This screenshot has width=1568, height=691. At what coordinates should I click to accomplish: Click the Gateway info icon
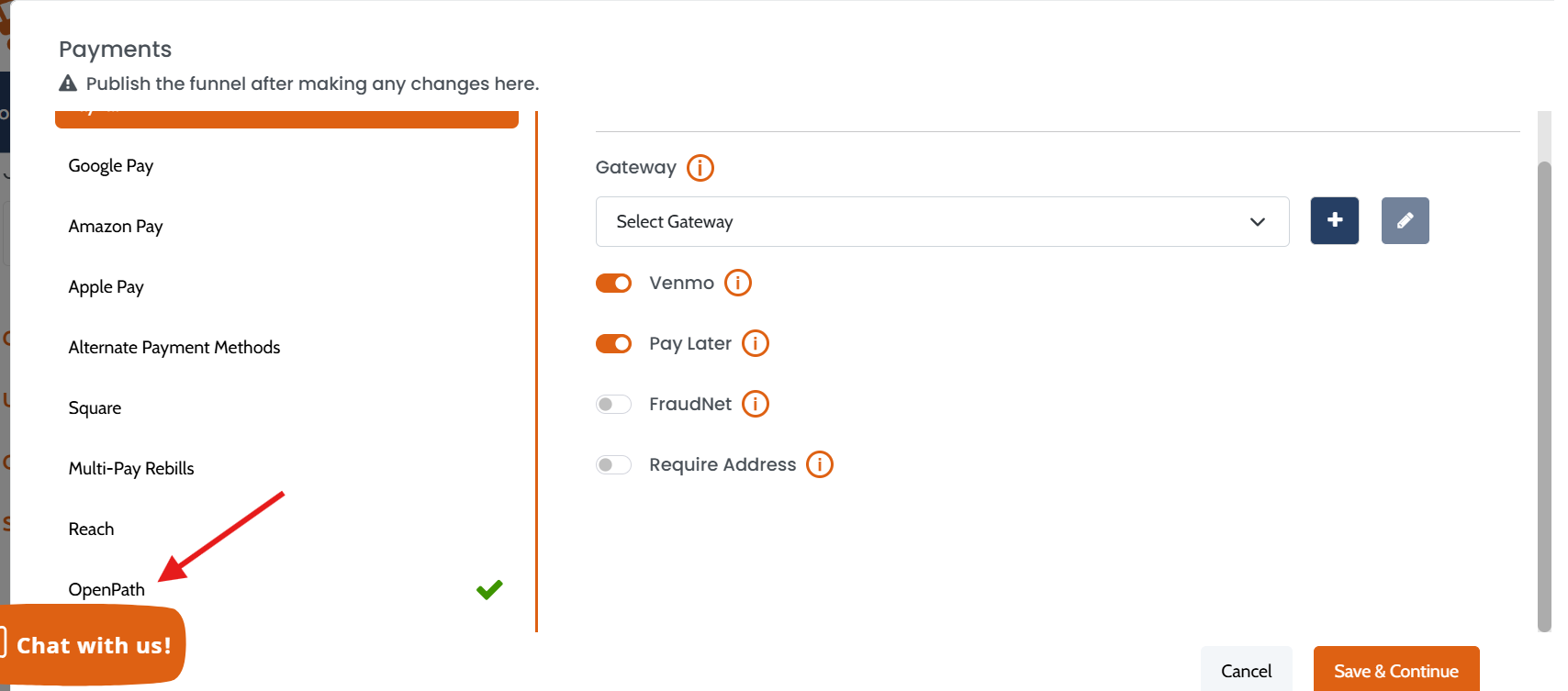700,168
